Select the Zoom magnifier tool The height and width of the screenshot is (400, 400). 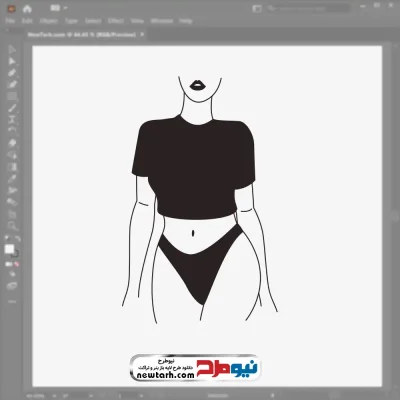(x=12, y=226)
